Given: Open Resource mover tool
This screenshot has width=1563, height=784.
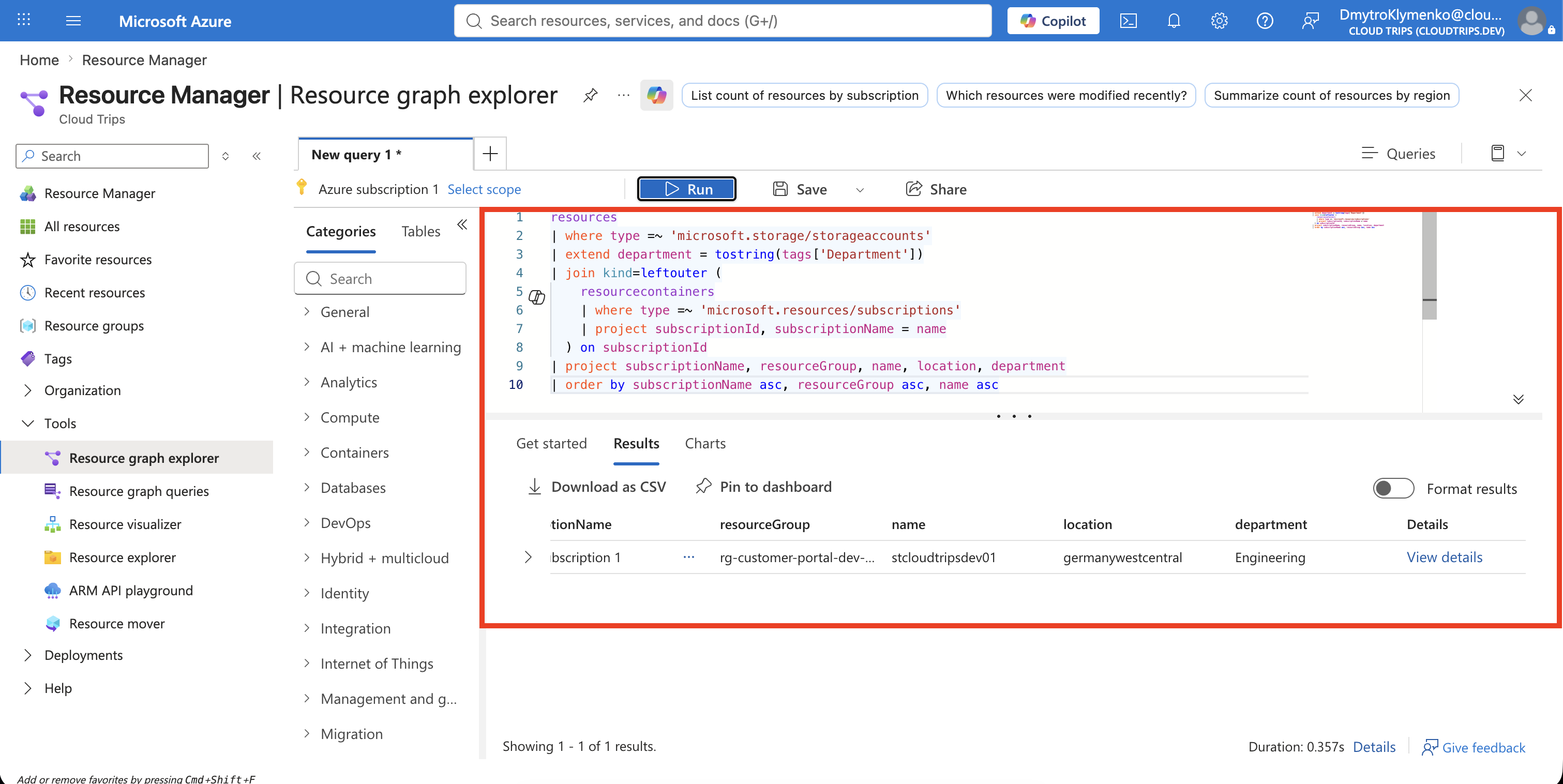Looking at the screenshot, I should coord(116,624).
